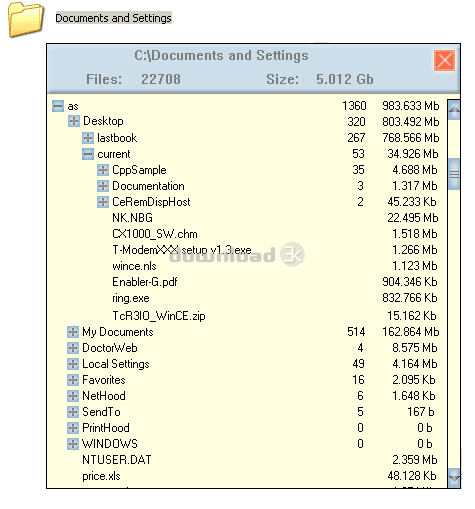The height and width of the screenshot is (509, 475).
Task: Expand the CppSample folder
Action: click(103, 170)
